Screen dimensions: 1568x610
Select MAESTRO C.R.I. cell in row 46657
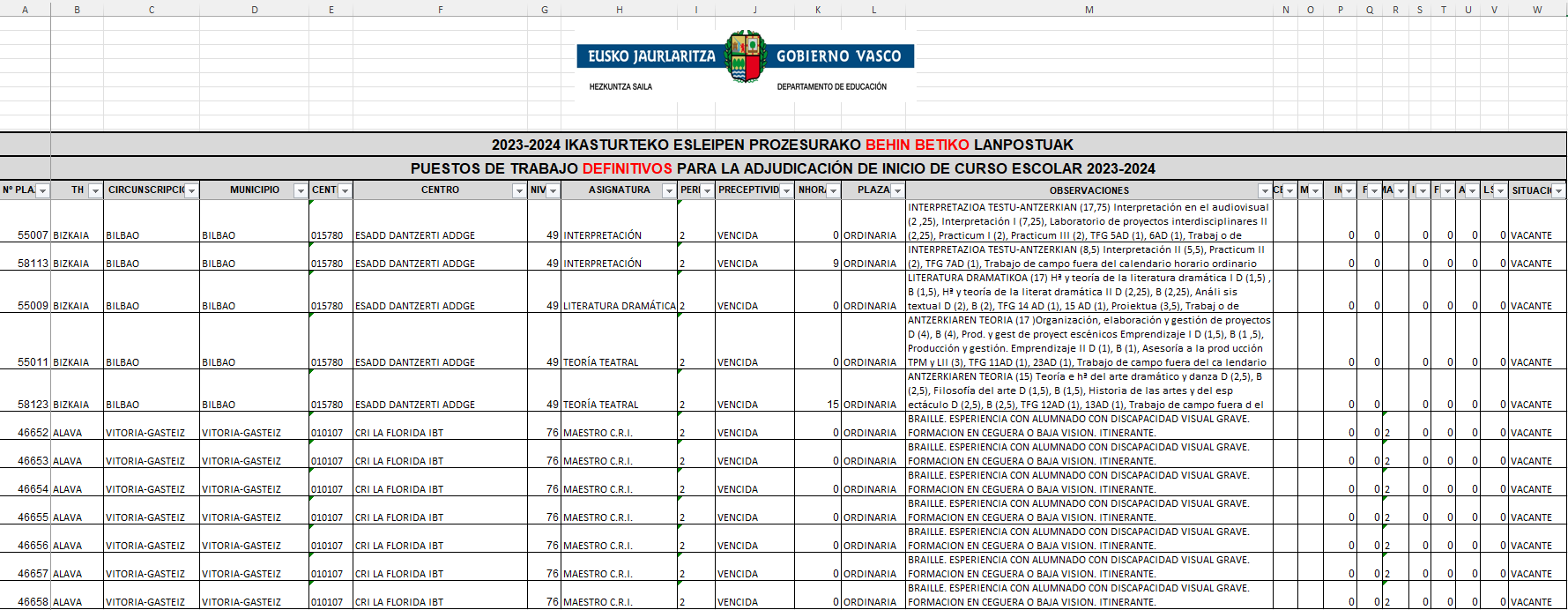click(620, 567)
